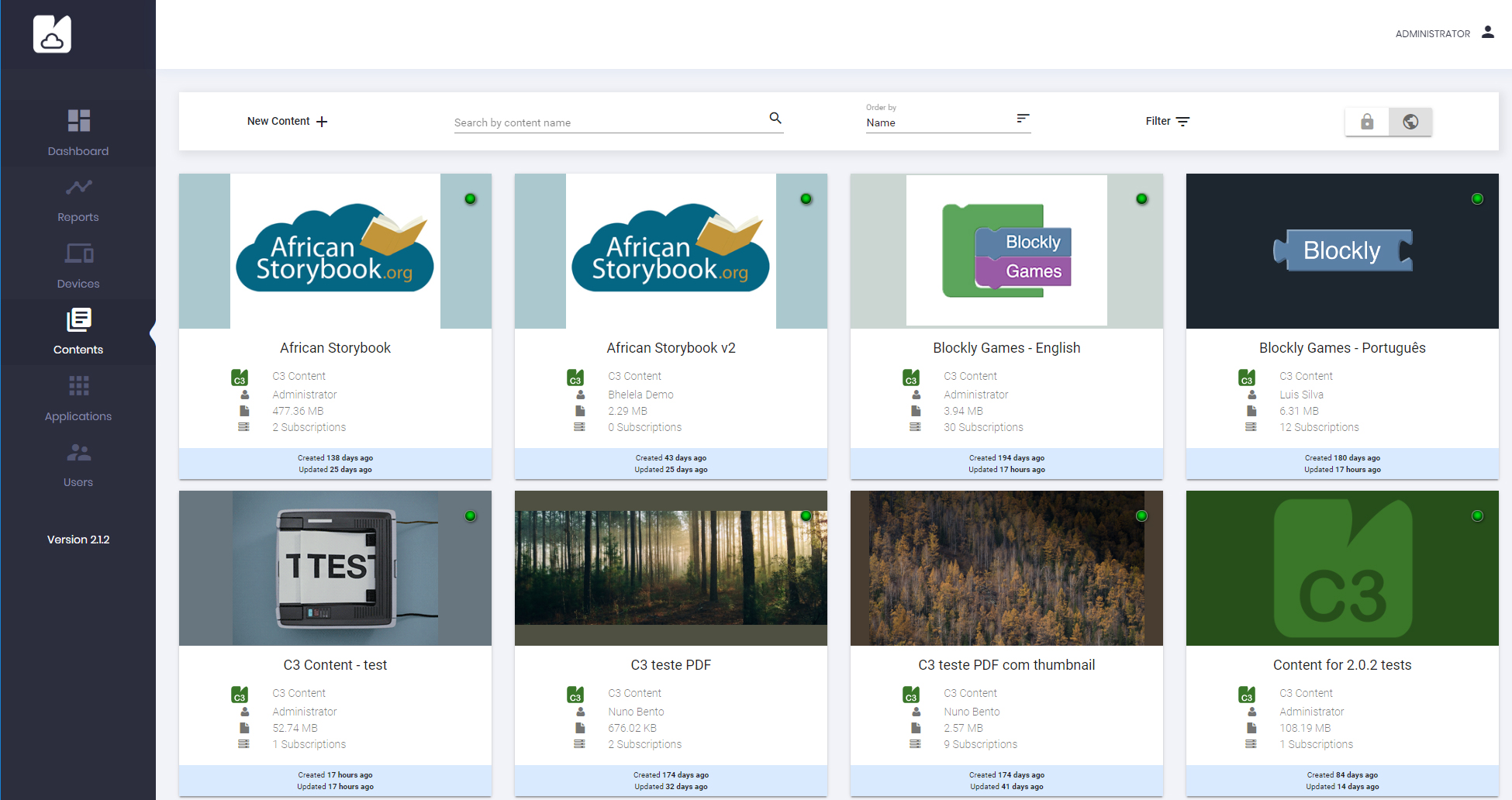Open the Administrator user account icon
Screen dimensions: 1512x800
[x=1487, y=32]
